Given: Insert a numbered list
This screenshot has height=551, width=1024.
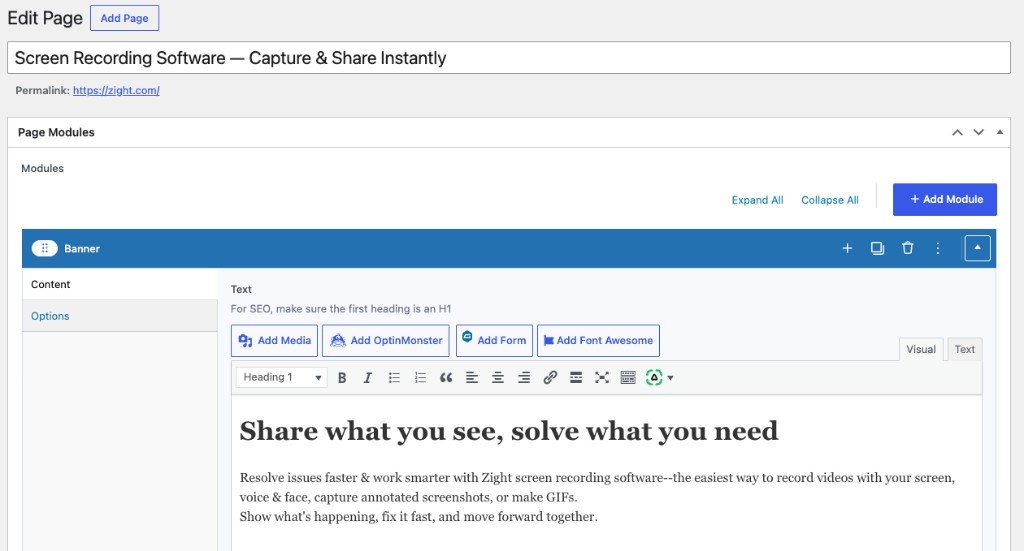Looking at the screenshot, I should coord(420,377).
